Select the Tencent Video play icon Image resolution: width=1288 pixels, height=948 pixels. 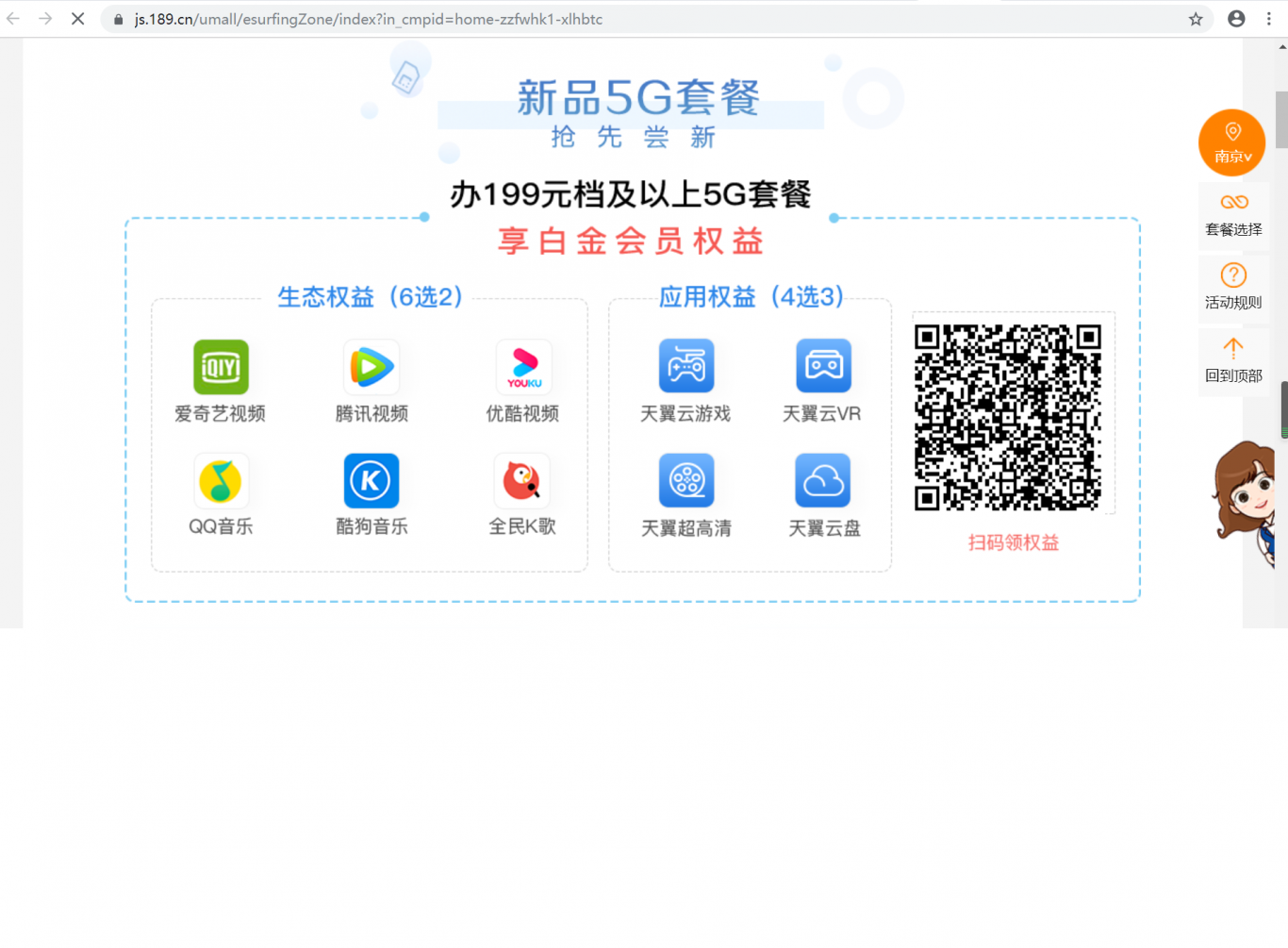372,367
